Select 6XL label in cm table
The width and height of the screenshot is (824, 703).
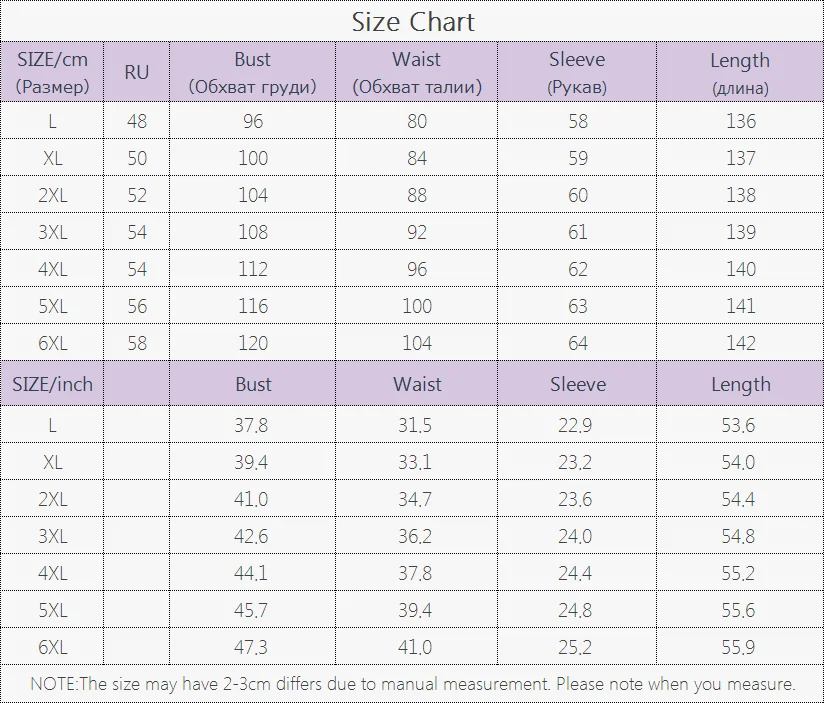tap(53, 343)
